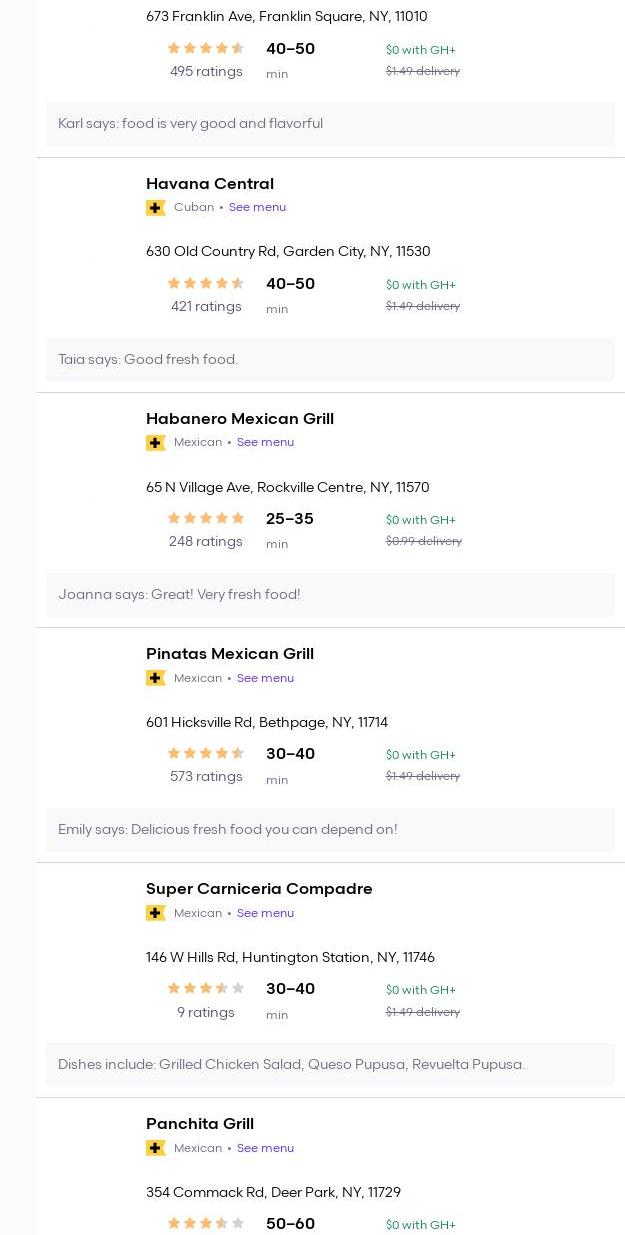Open the Havana Central restaurant page
This screenshot has height=1235, width=625.
point(210,184)
